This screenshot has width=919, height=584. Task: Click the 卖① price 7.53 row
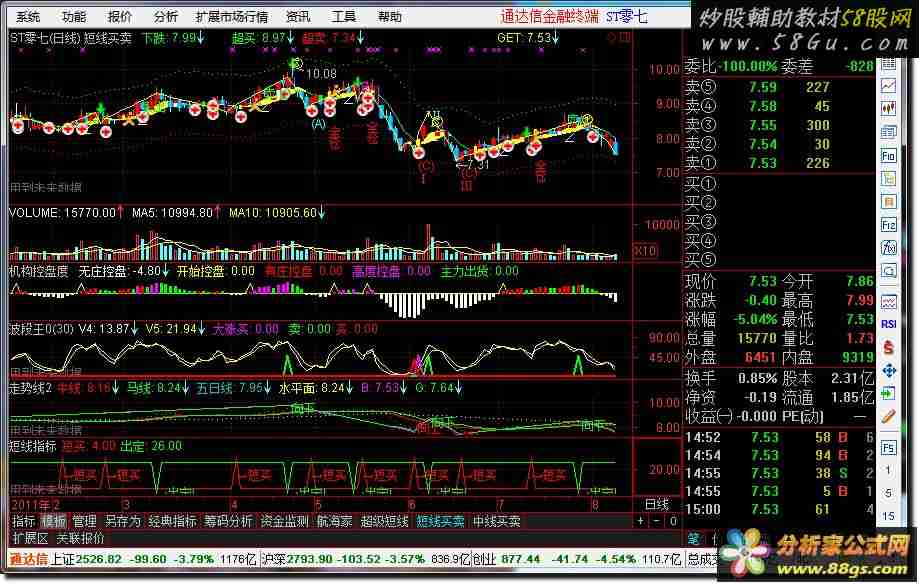tap(778, 163)
